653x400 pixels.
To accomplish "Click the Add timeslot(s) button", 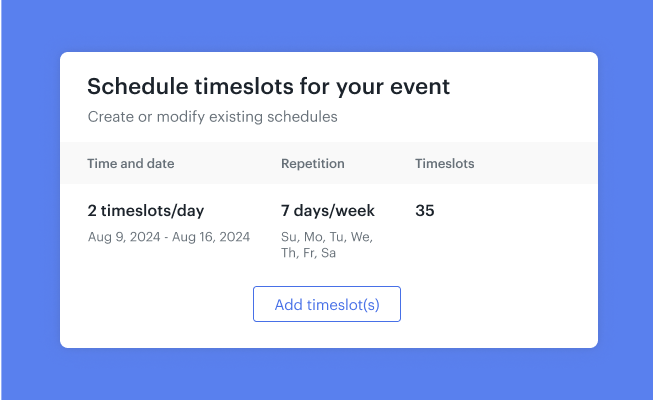I will click(327, 304).
